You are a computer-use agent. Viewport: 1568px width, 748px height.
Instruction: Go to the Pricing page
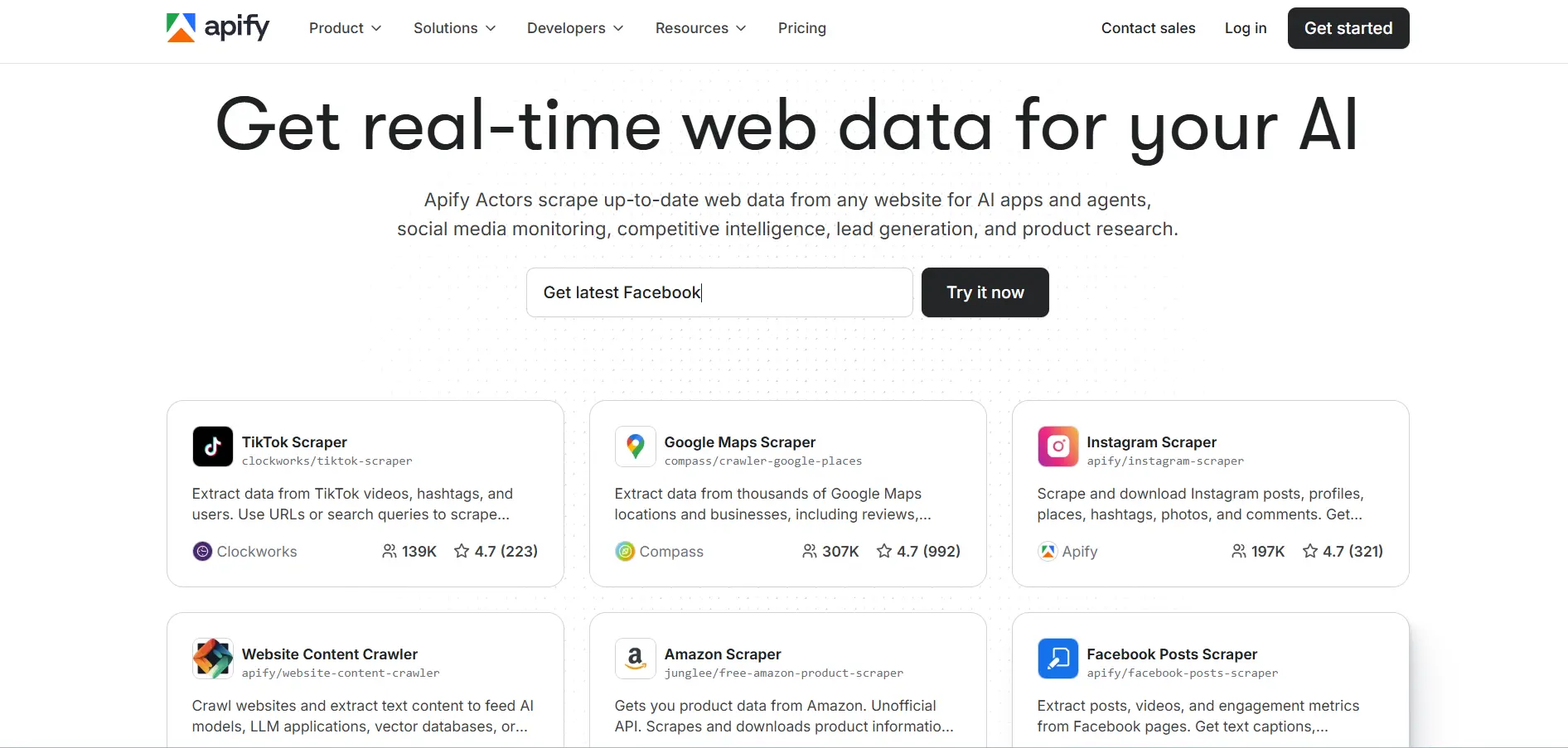(801, 27)
